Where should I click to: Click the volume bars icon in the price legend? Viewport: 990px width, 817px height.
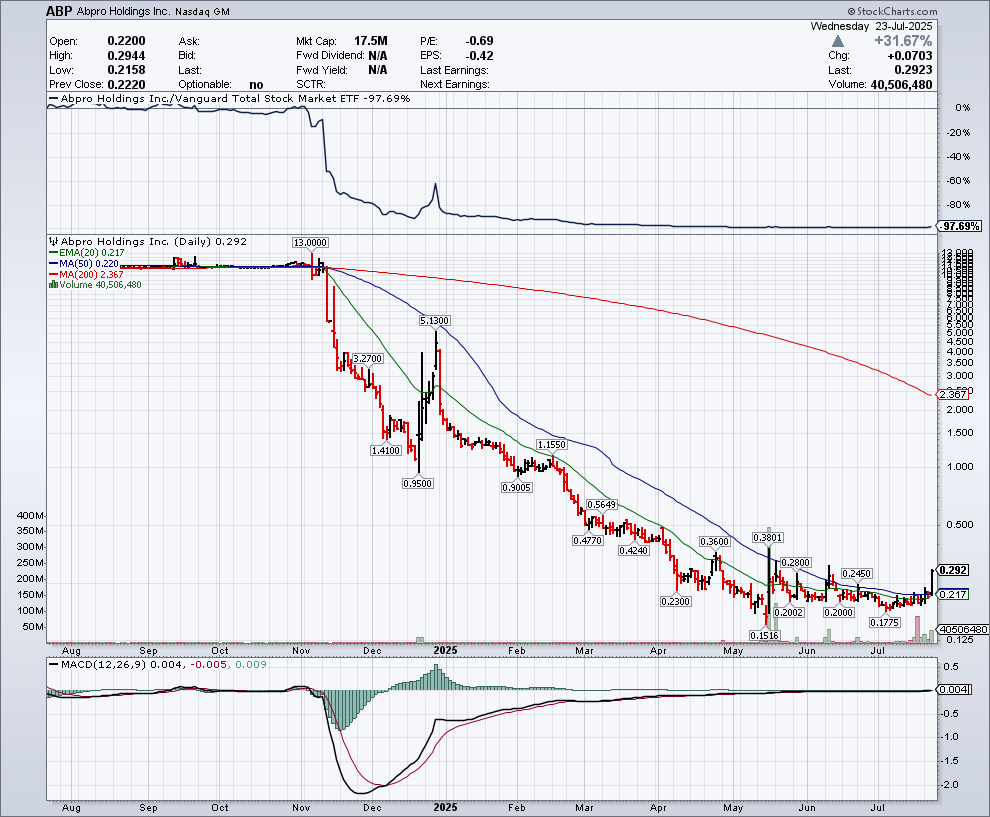(x=53, y=285)
